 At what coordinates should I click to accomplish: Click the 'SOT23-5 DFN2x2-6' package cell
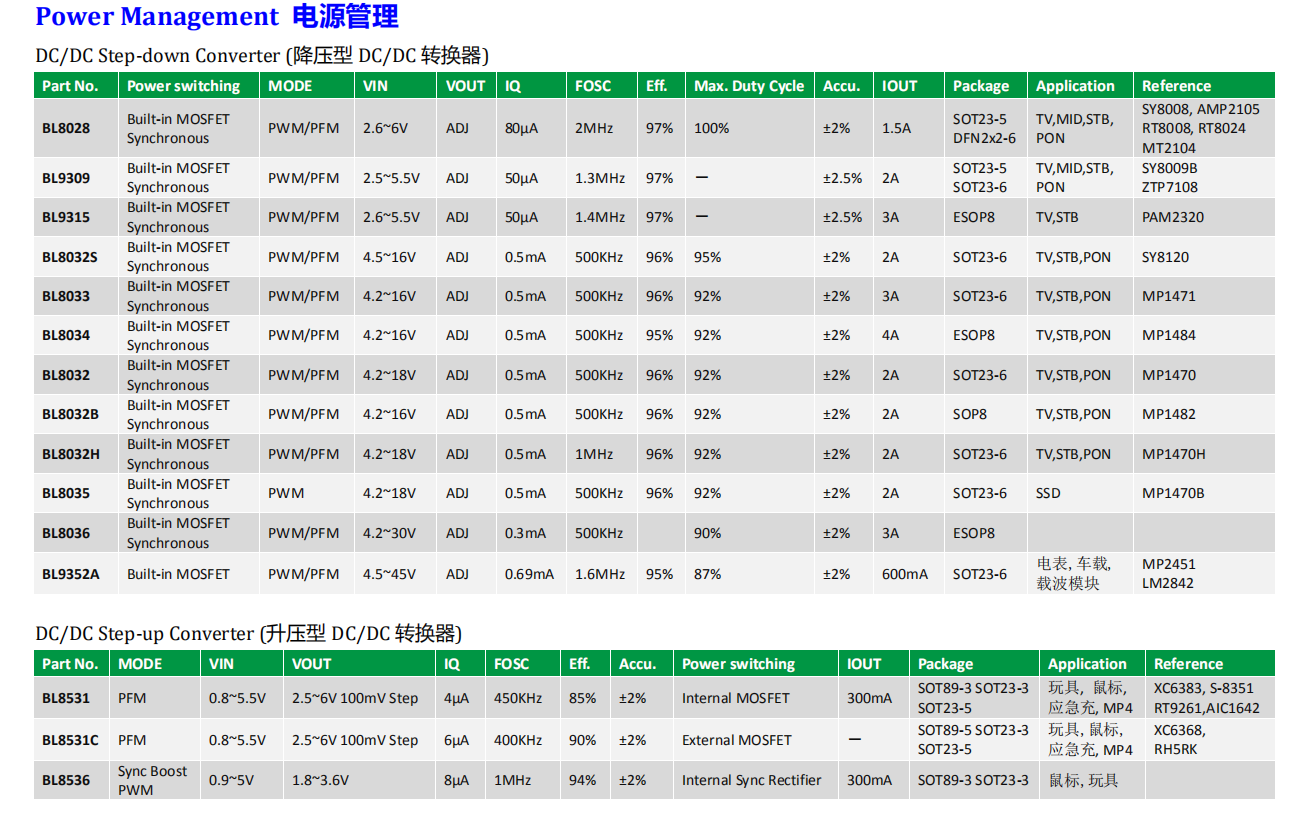click(984, 128)
